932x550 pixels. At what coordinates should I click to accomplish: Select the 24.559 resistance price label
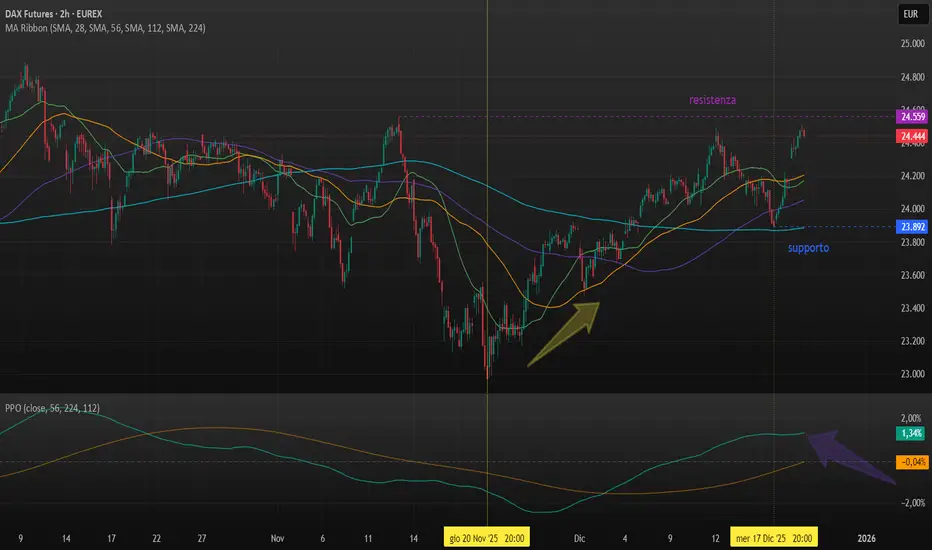(x=912, y=117)
